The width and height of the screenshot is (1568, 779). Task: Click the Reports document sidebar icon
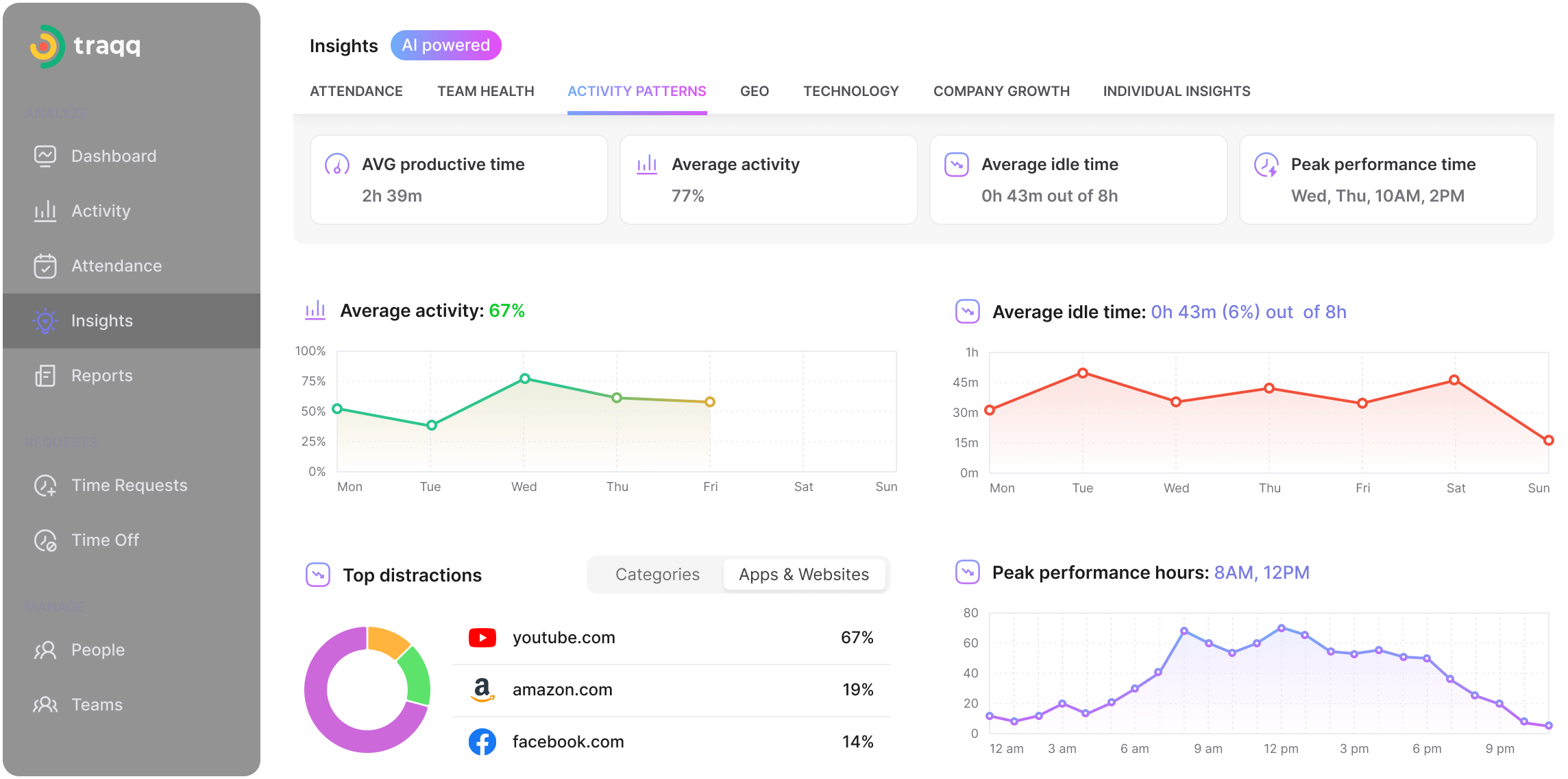pos(45,376)
